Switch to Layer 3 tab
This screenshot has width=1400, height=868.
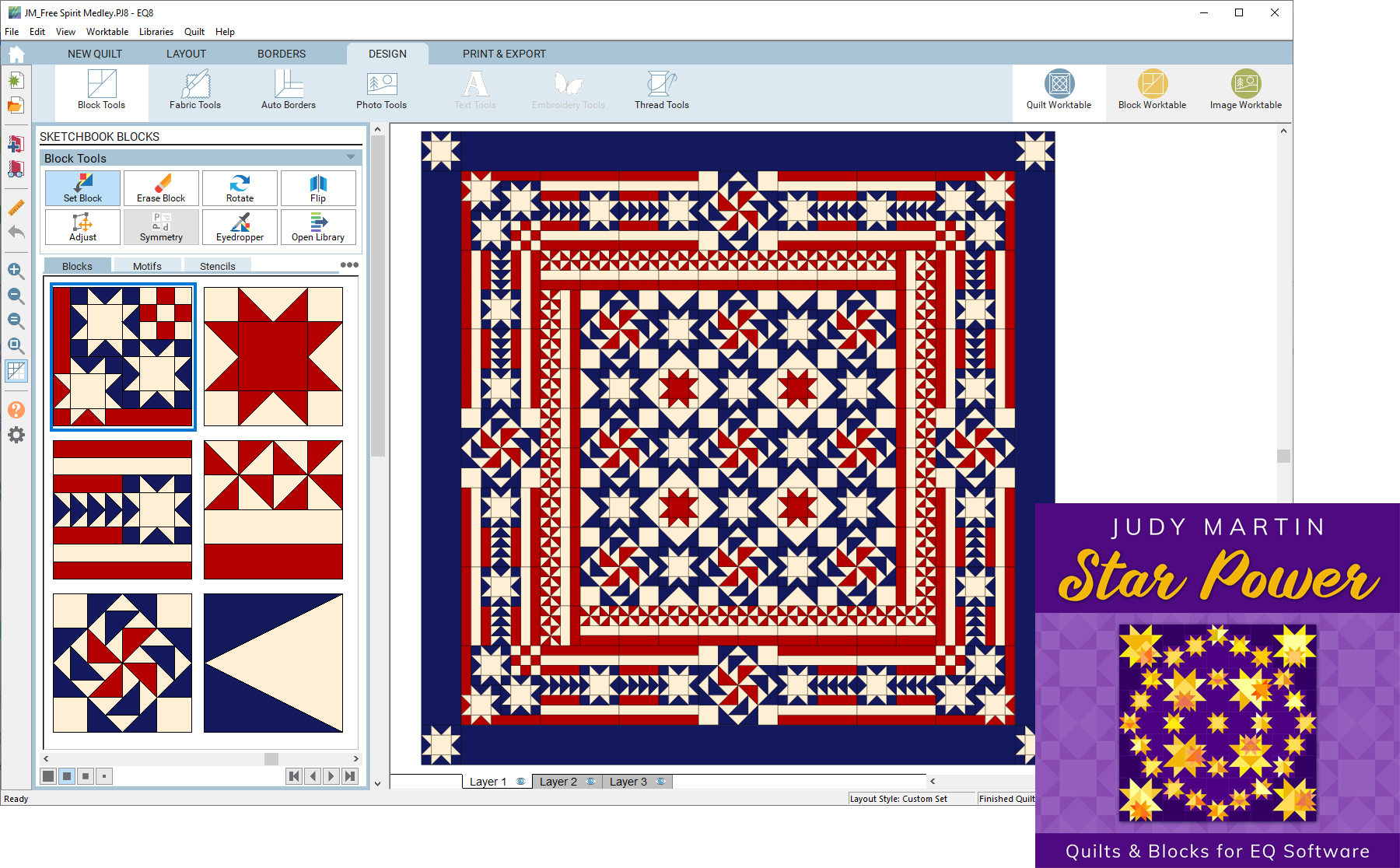click(x=628, y=782)
